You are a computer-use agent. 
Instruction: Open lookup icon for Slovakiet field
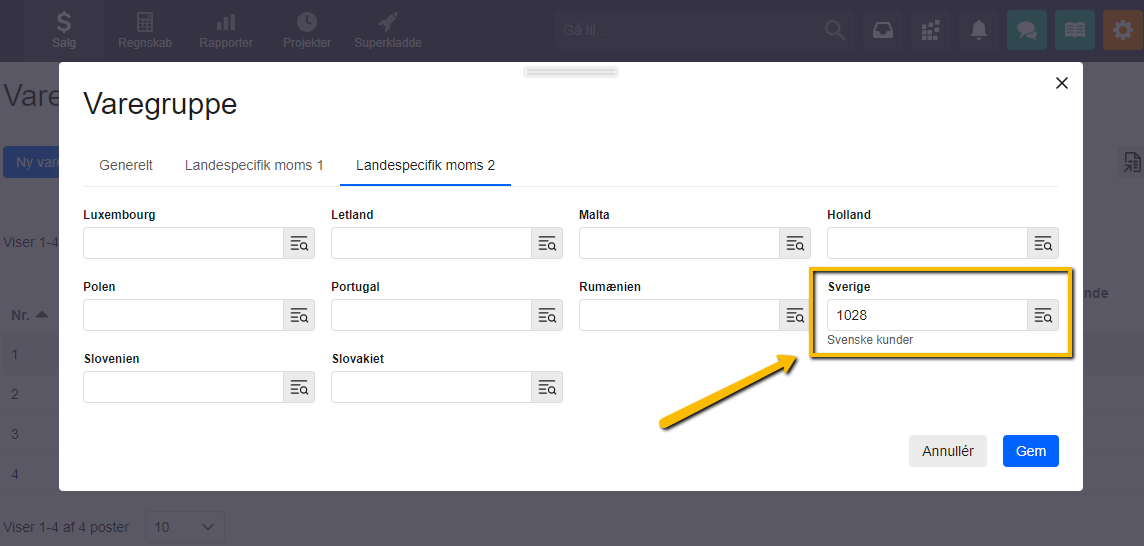(547, 387)
